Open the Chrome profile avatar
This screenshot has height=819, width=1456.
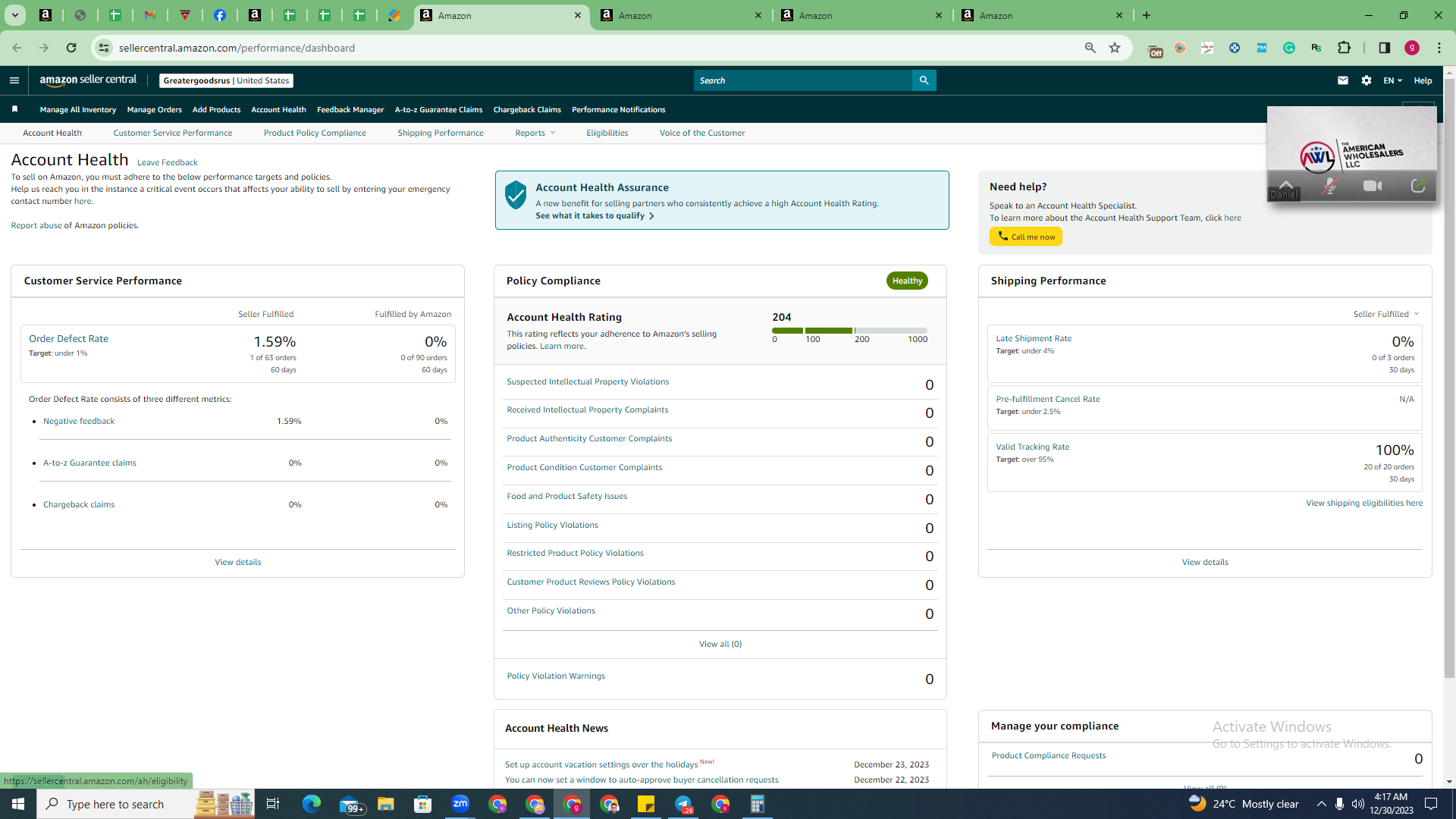coord(1412,48)
